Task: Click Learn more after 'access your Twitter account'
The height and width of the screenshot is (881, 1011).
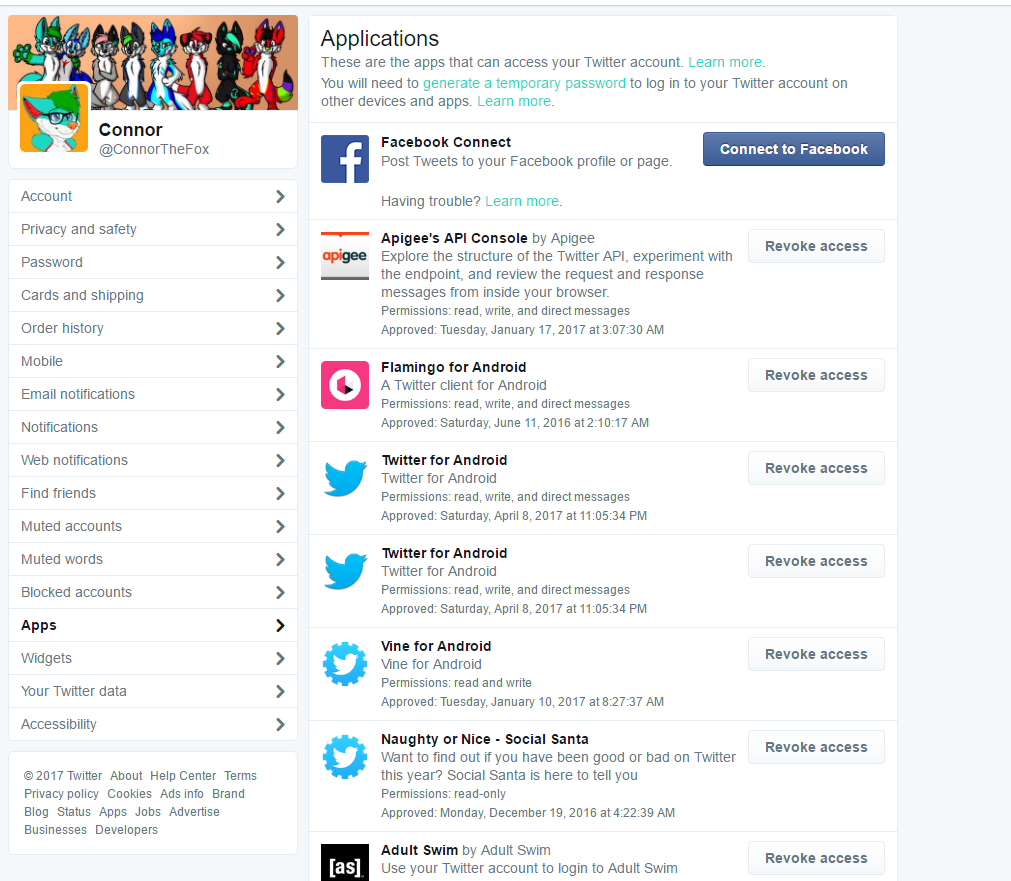Action: coord(725,62)
